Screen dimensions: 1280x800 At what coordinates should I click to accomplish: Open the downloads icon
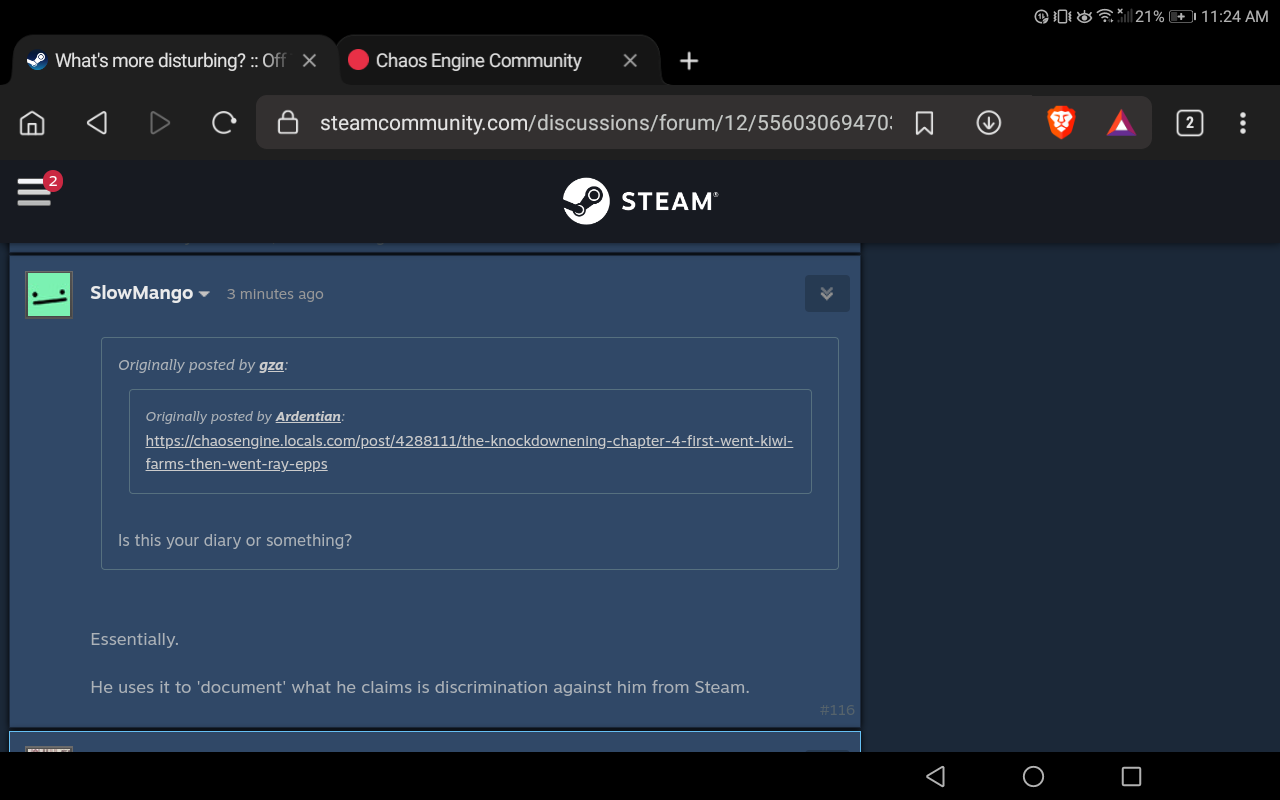989,123
